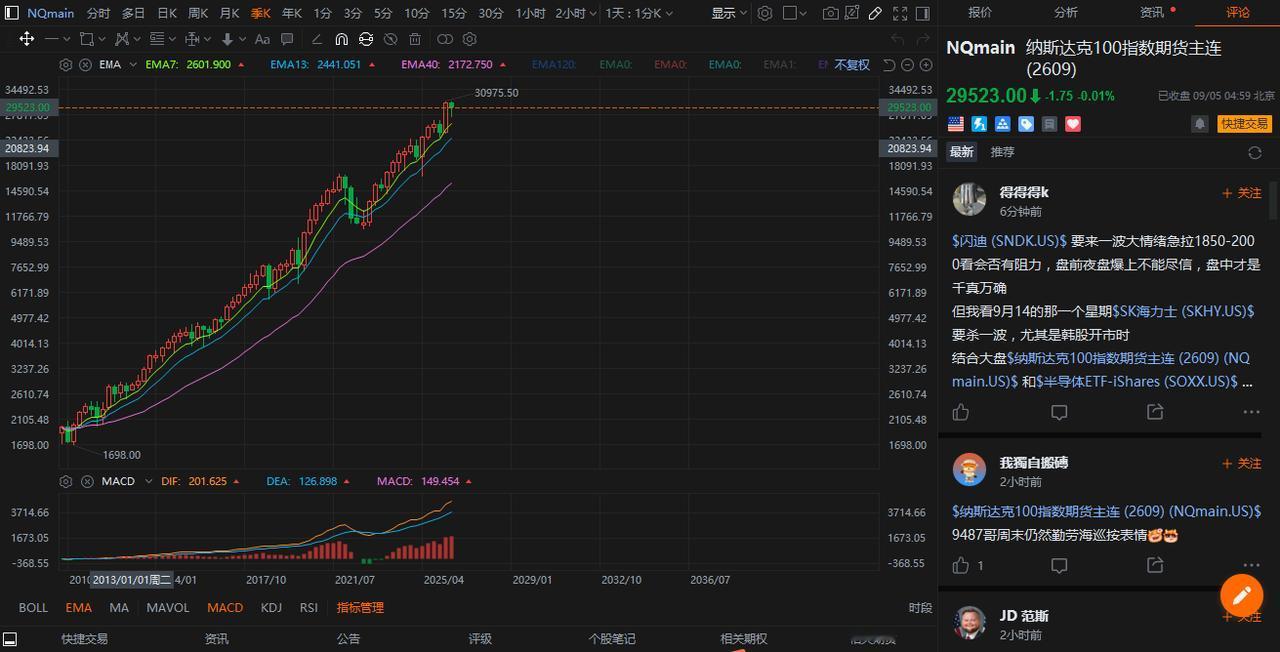The height and width of the screenshot is (652, 1280).
Task: Follow user 得得得k via 关注
Action: [1242, 193]
